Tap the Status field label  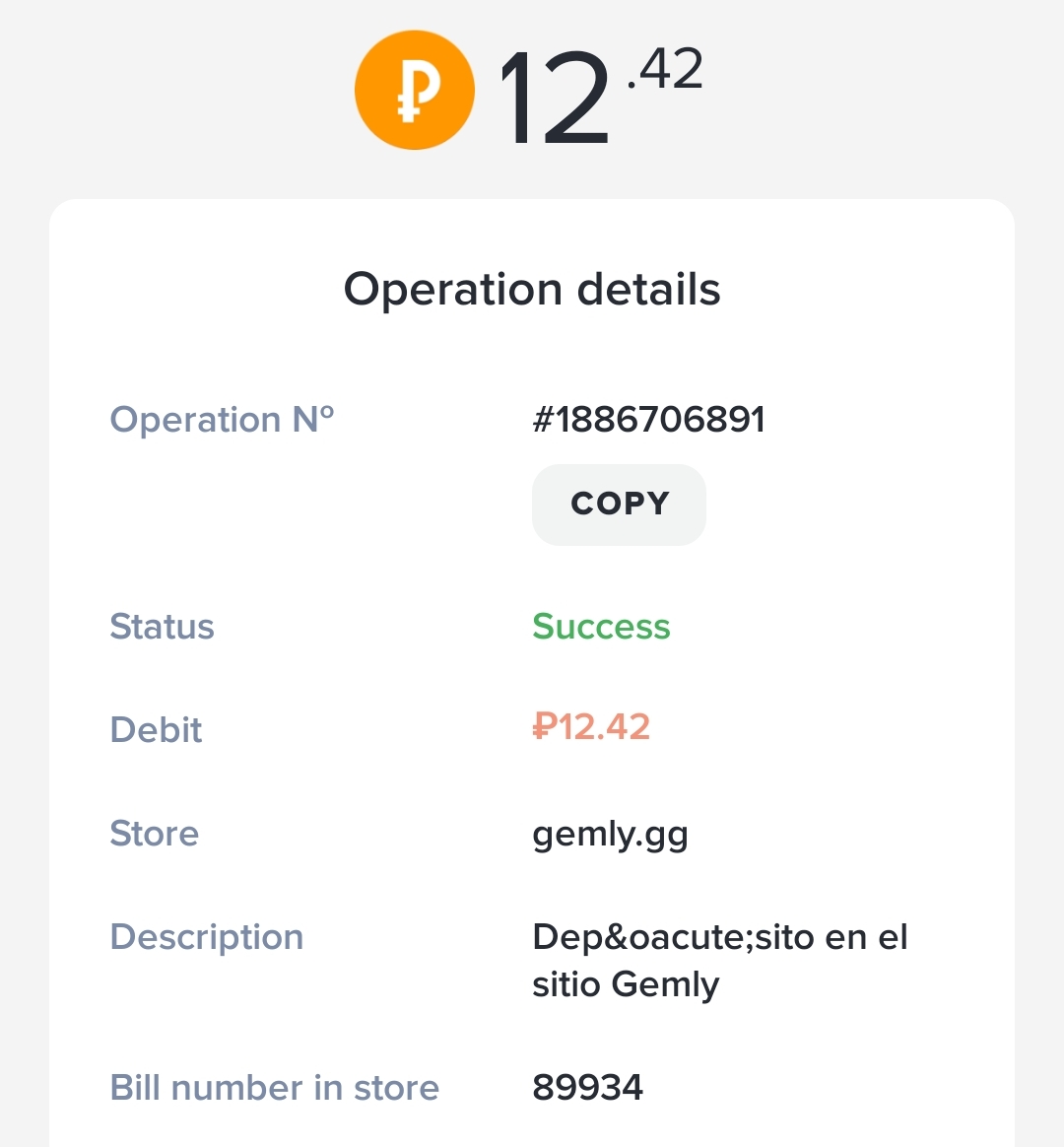(x=162, y=627)
